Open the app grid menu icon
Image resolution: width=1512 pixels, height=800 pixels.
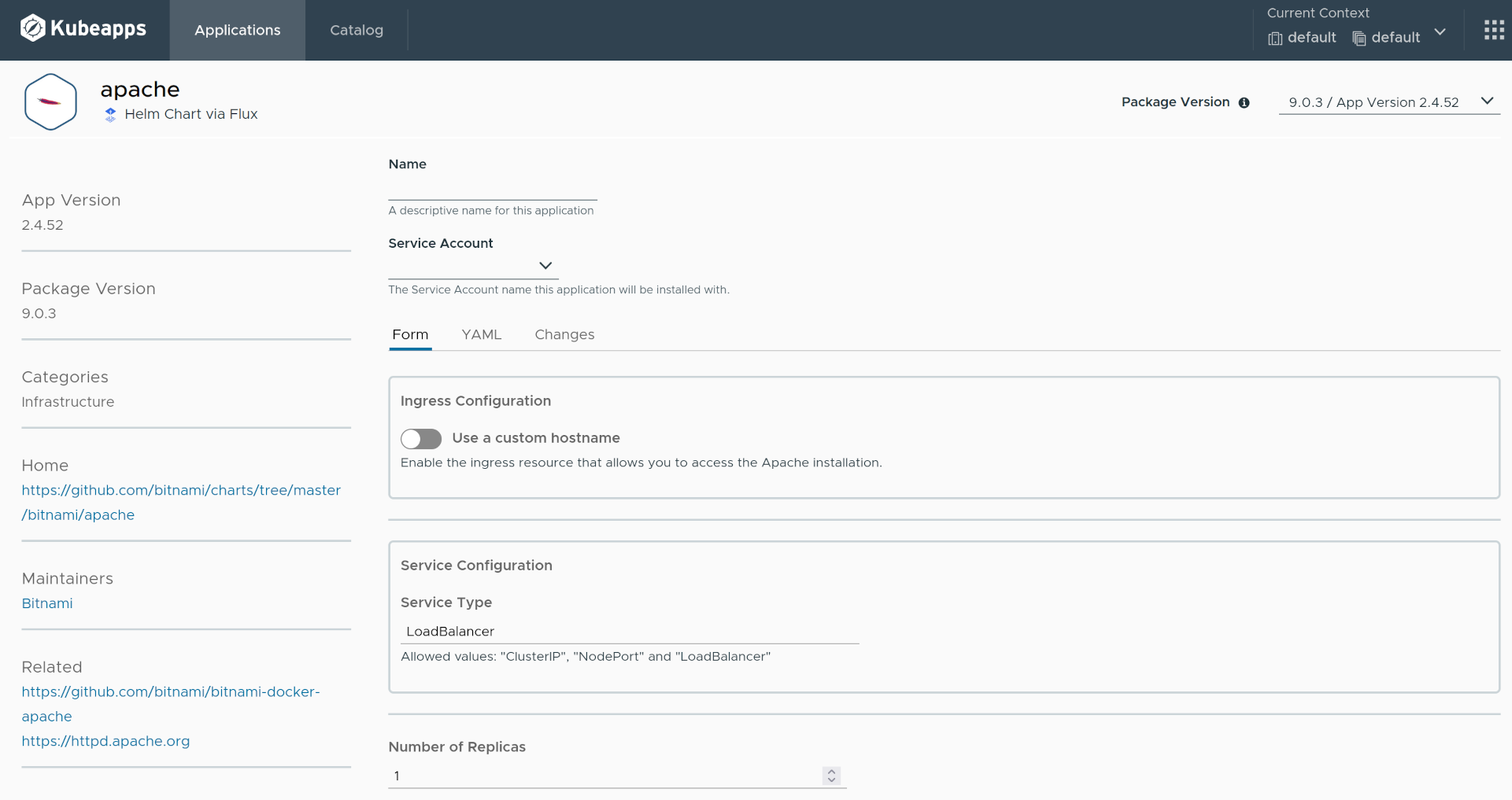click(1493, 30)
